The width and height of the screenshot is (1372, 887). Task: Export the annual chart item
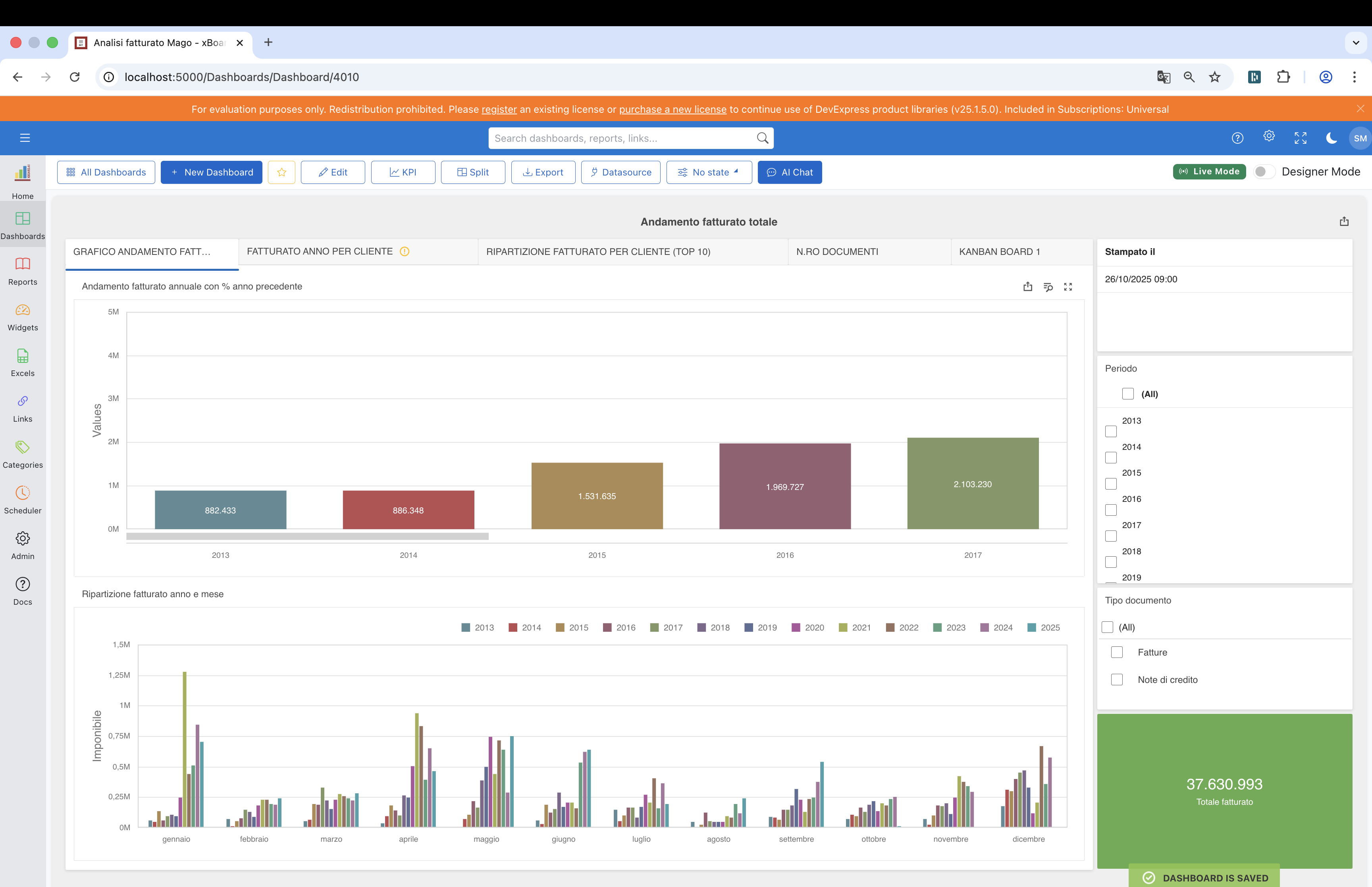tap(1028, 287)
